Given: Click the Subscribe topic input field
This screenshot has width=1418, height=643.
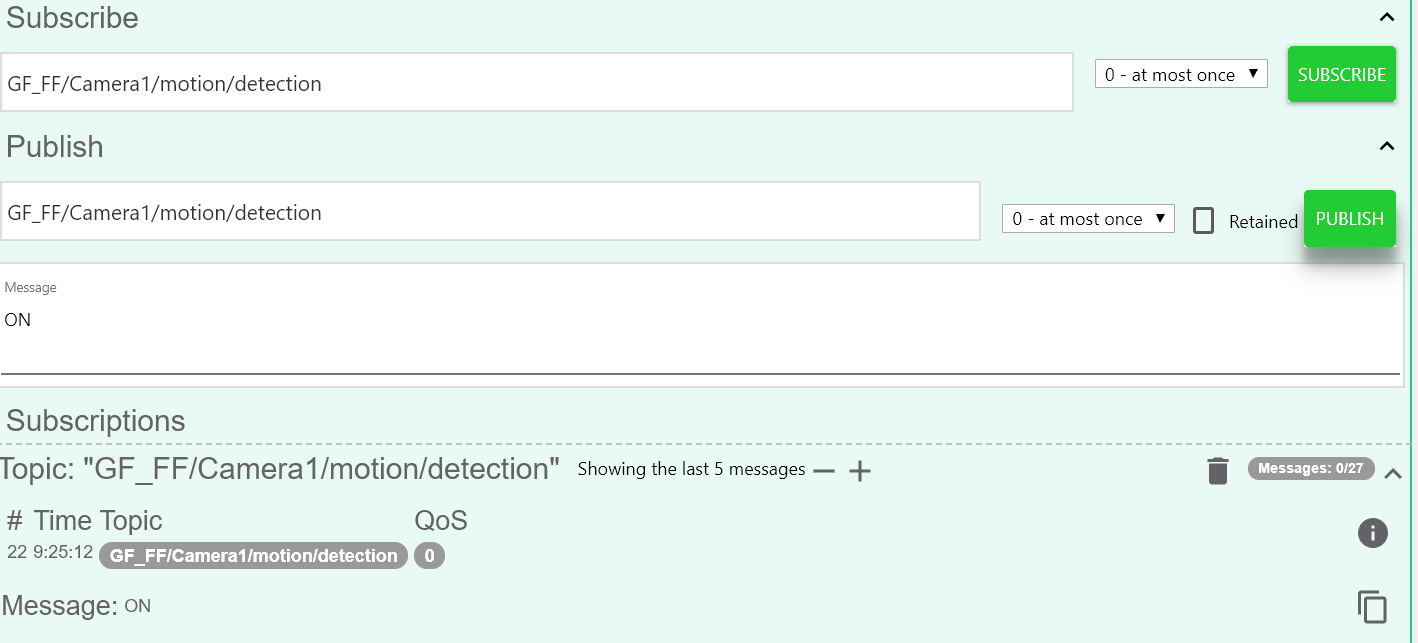Looking at the screenshot, I should (x=536, y=83).
